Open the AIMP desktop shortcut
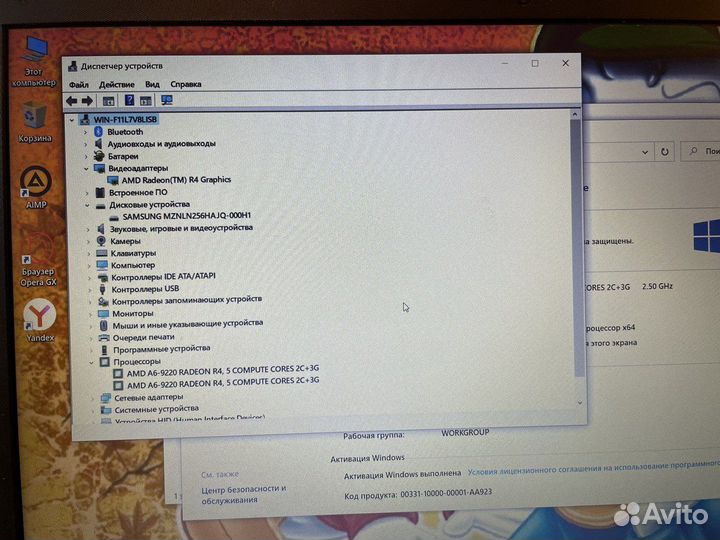 (36, 187)
